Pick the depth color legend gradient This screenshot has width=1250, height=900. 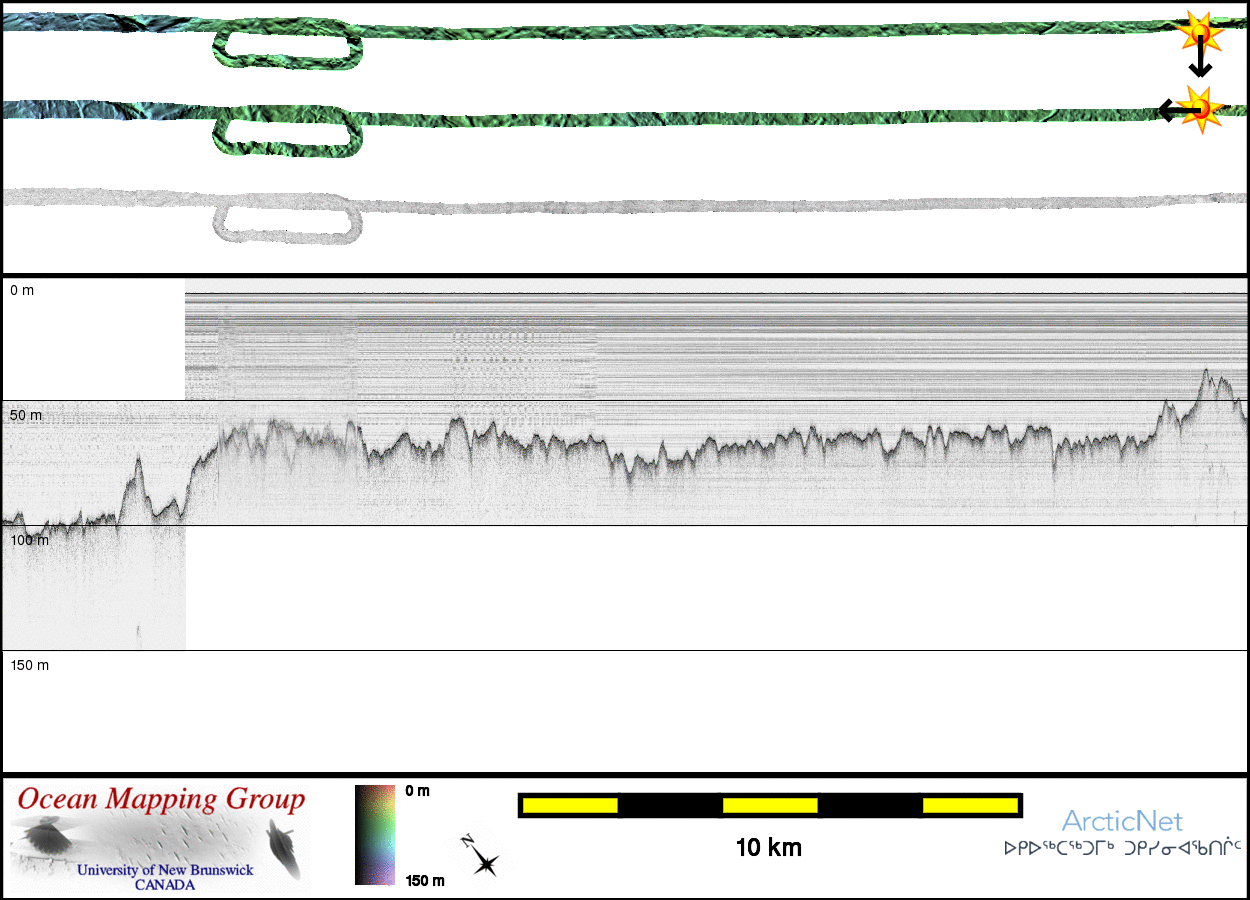[x=375, y=835]
